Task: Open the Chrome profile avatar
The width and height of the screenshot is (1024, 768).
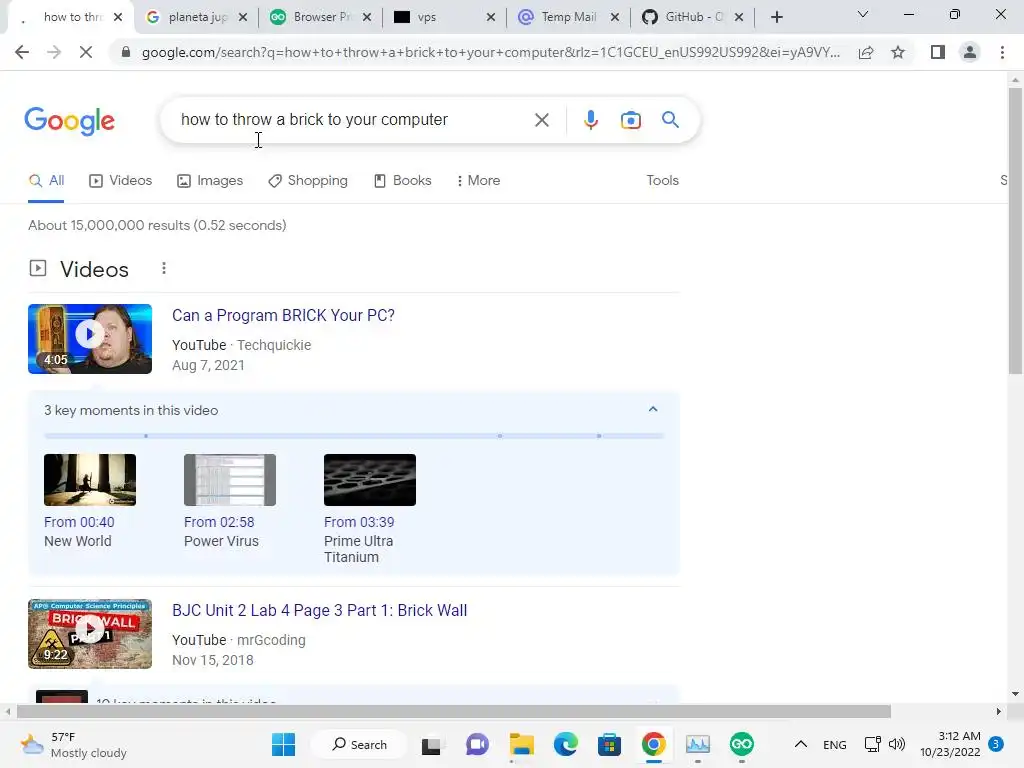Action: tap(970, 52)
